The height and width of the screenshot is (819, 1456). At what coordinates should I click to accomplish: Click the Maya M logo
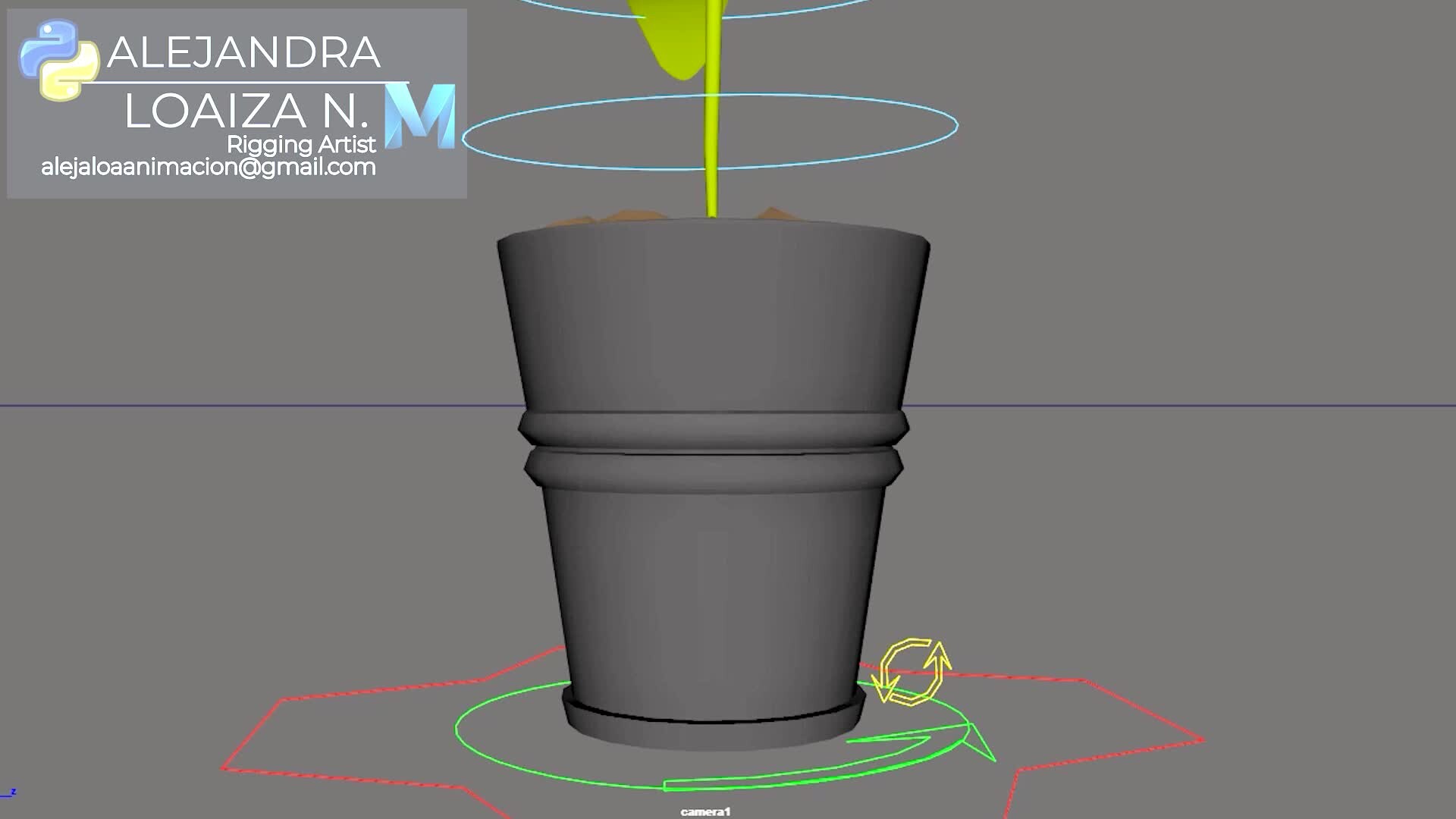[x=420, y=116]
